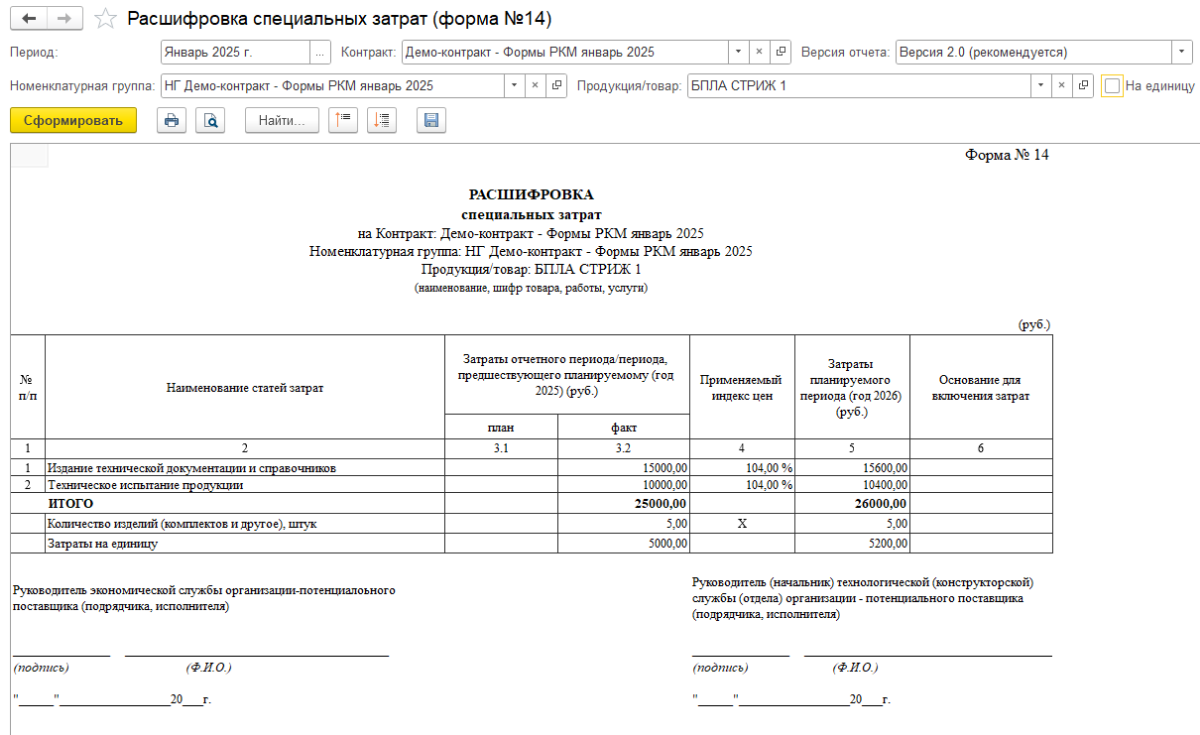This screenshot has width=1200, height=735.
Task: Go forward using the right arrow
Action: 63,19
